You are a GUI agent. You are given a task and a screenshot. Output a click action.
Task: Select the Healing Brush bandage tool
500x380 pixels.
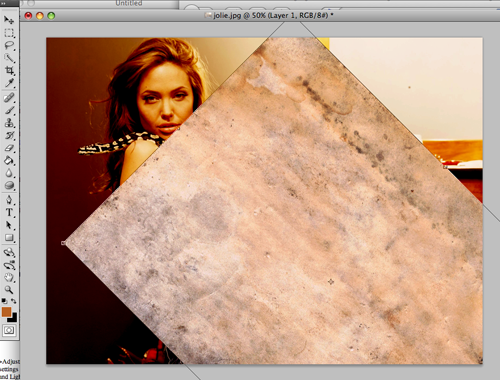click(x=9, y=98)
